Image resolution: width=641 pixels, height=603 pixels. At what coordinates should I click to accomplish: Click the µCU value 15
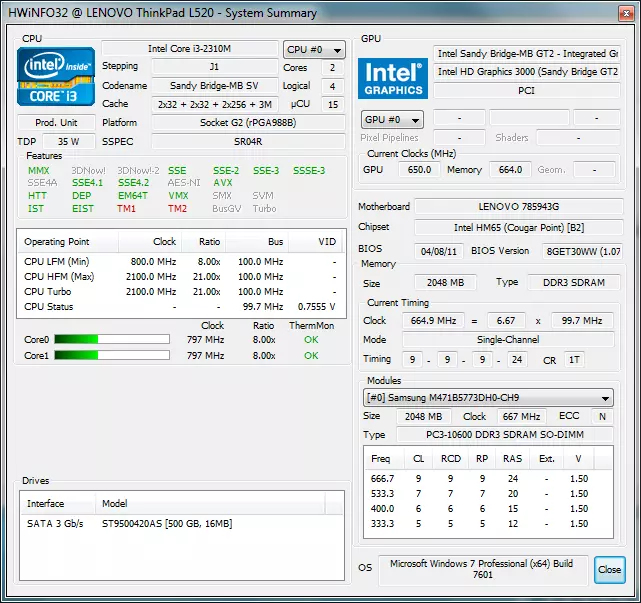tap(333, 104)
